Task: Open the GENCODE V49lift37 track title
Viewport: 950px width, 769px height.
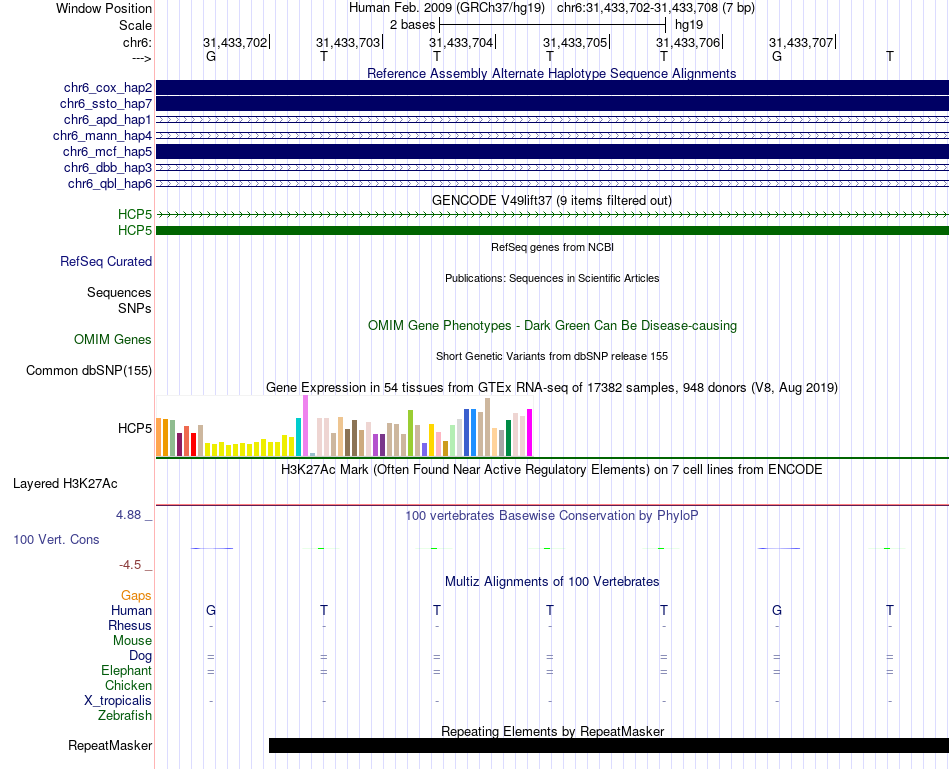Action: click(551, 201)
